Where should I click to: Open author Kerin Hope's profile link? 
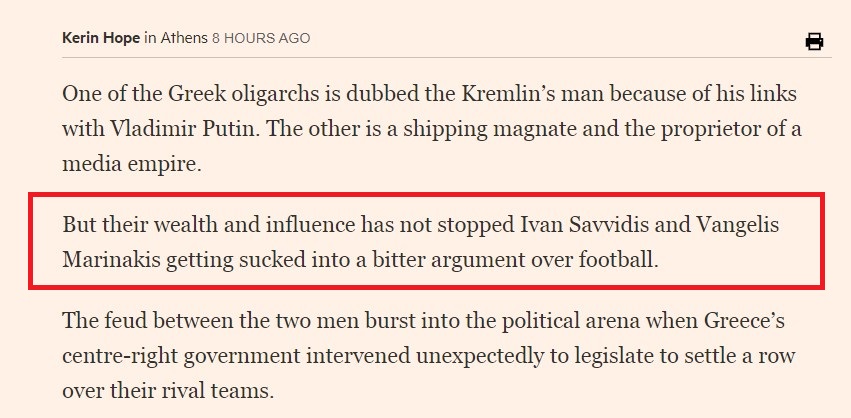(101, 39)
